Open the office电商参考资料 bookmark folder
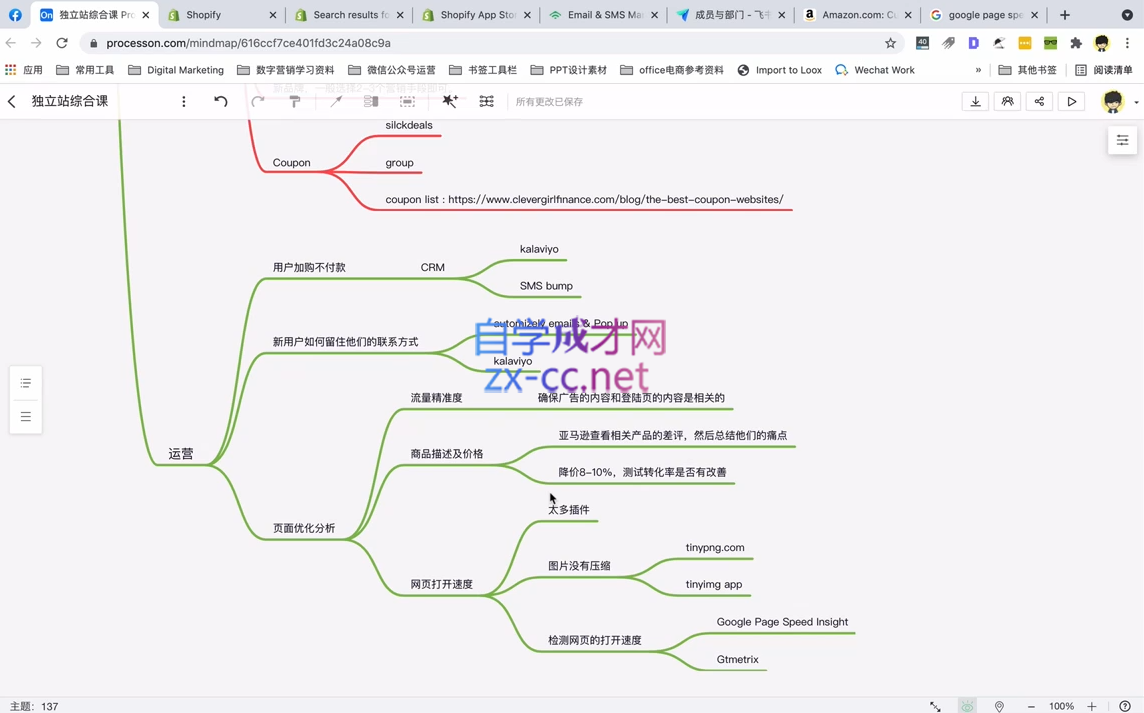Image resolution: width=1144 pixels, height=713 pixels. [x=672, y=70]
